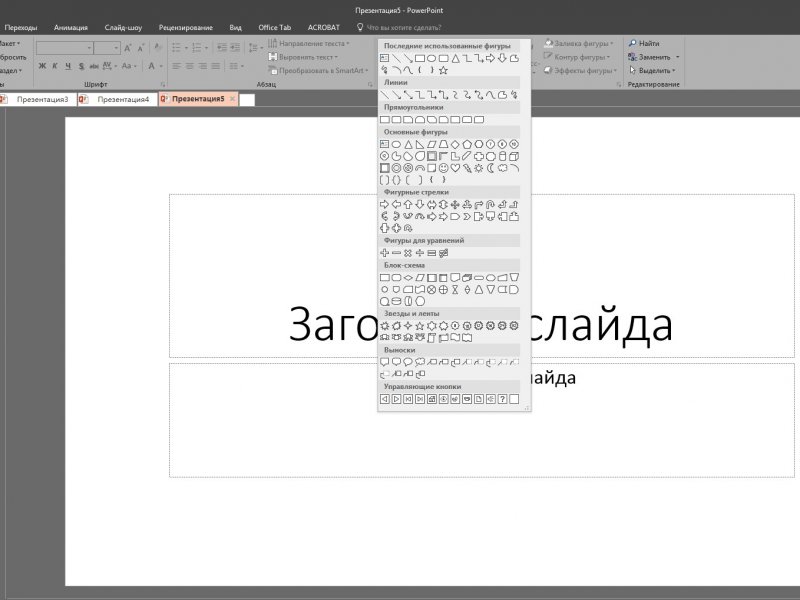Select the Help action button with question mark
Image resolution: width=800 pixels, height=600 pixels.
(x=502, y=399)
